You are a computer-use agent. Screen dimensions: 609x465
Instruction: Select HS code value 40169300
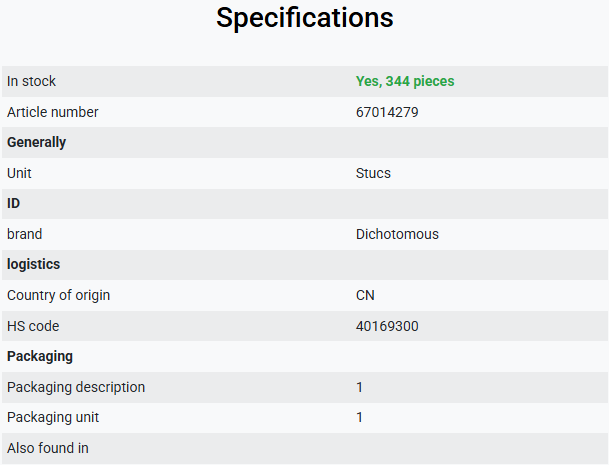pyautogui.click(x=387, y=326)
